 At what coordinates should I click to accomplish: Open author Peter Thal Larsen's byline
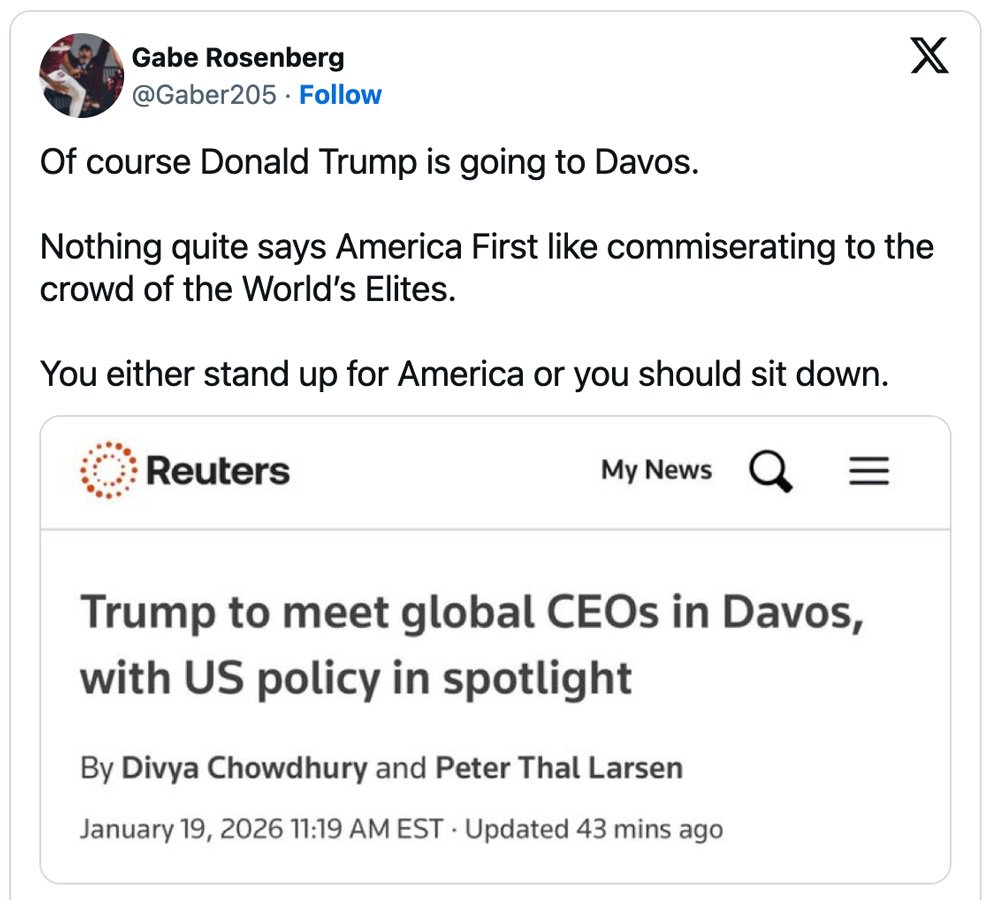click(x=558, y=768)
